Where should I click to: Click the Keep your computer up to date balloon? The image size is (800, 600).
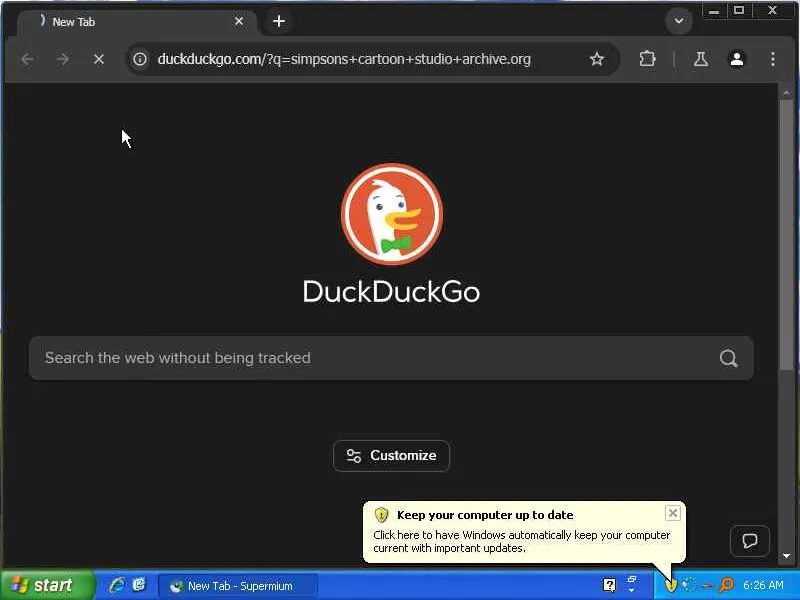click(524, 532)
